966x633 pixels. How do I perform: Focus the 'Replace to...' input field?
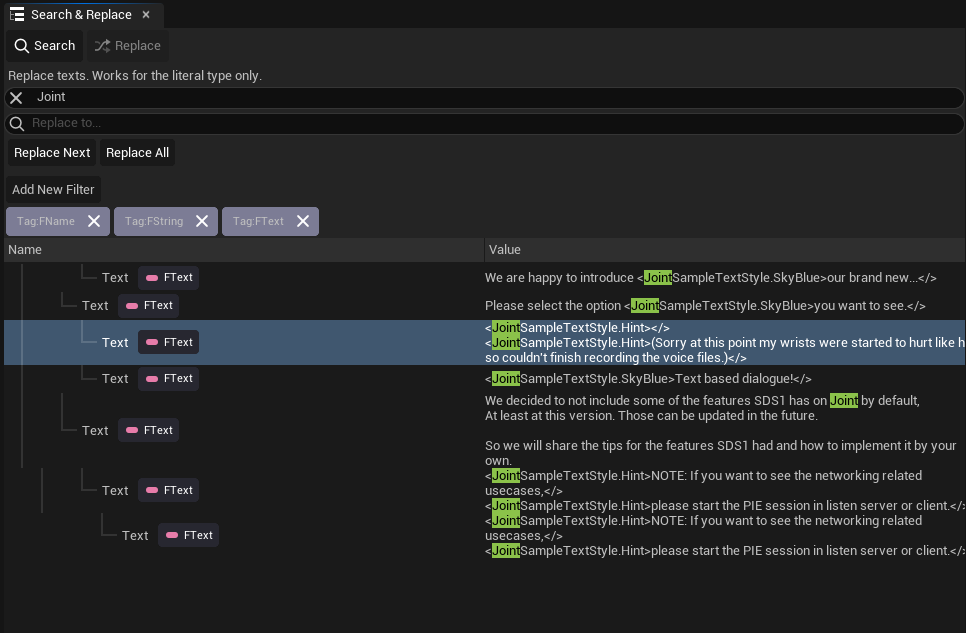coord(490,123)
